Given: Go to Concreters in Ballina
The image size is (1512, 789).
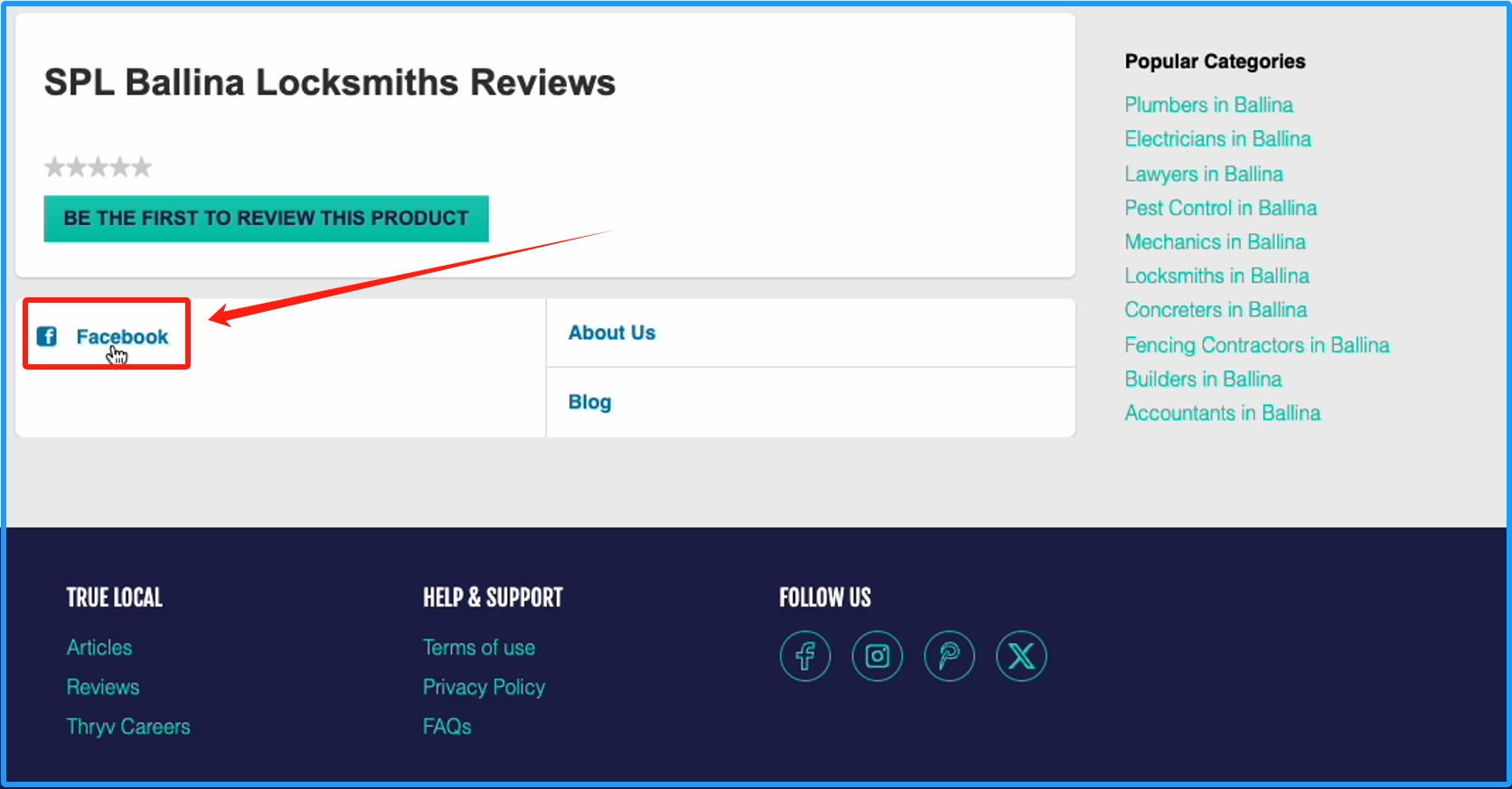Looking at the screenshot, I should tap(1216, 310).
